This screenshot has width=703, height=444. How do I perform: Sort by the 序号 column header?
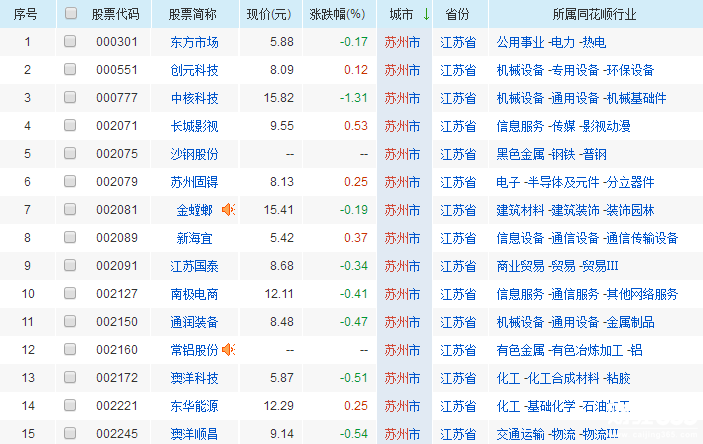[26, 14]
